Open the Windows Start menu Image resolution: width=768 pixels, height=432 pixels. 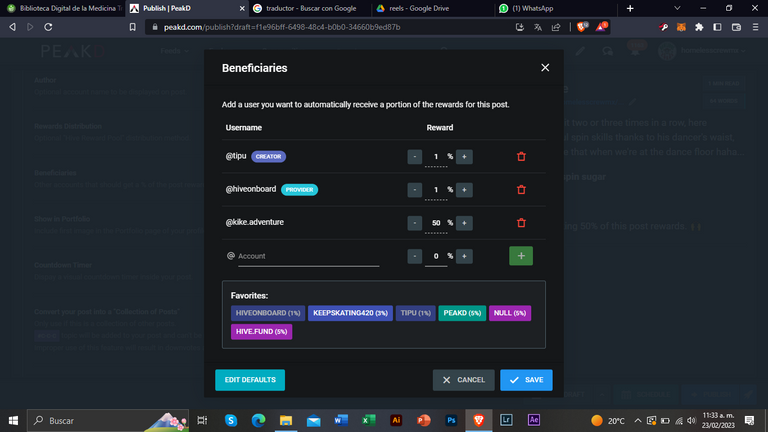[13, 420]
